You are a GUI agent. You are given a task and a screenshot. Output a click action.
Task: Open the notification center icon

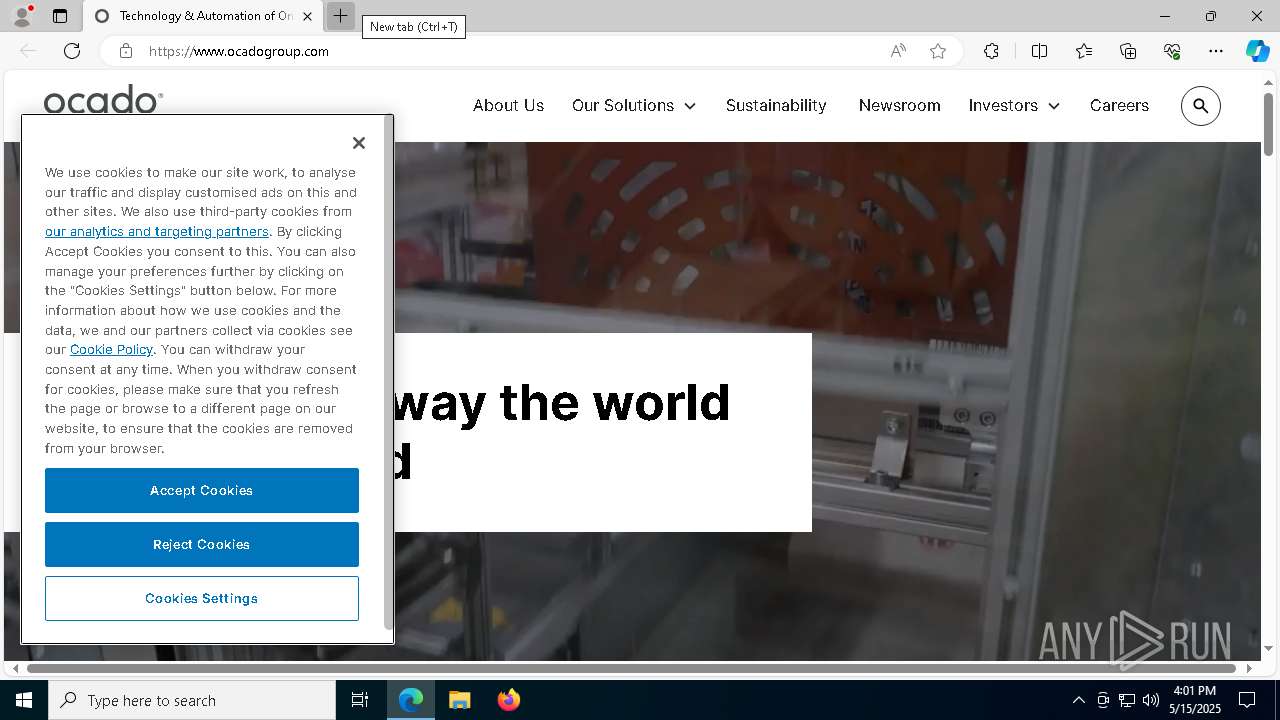point(1248,700)
